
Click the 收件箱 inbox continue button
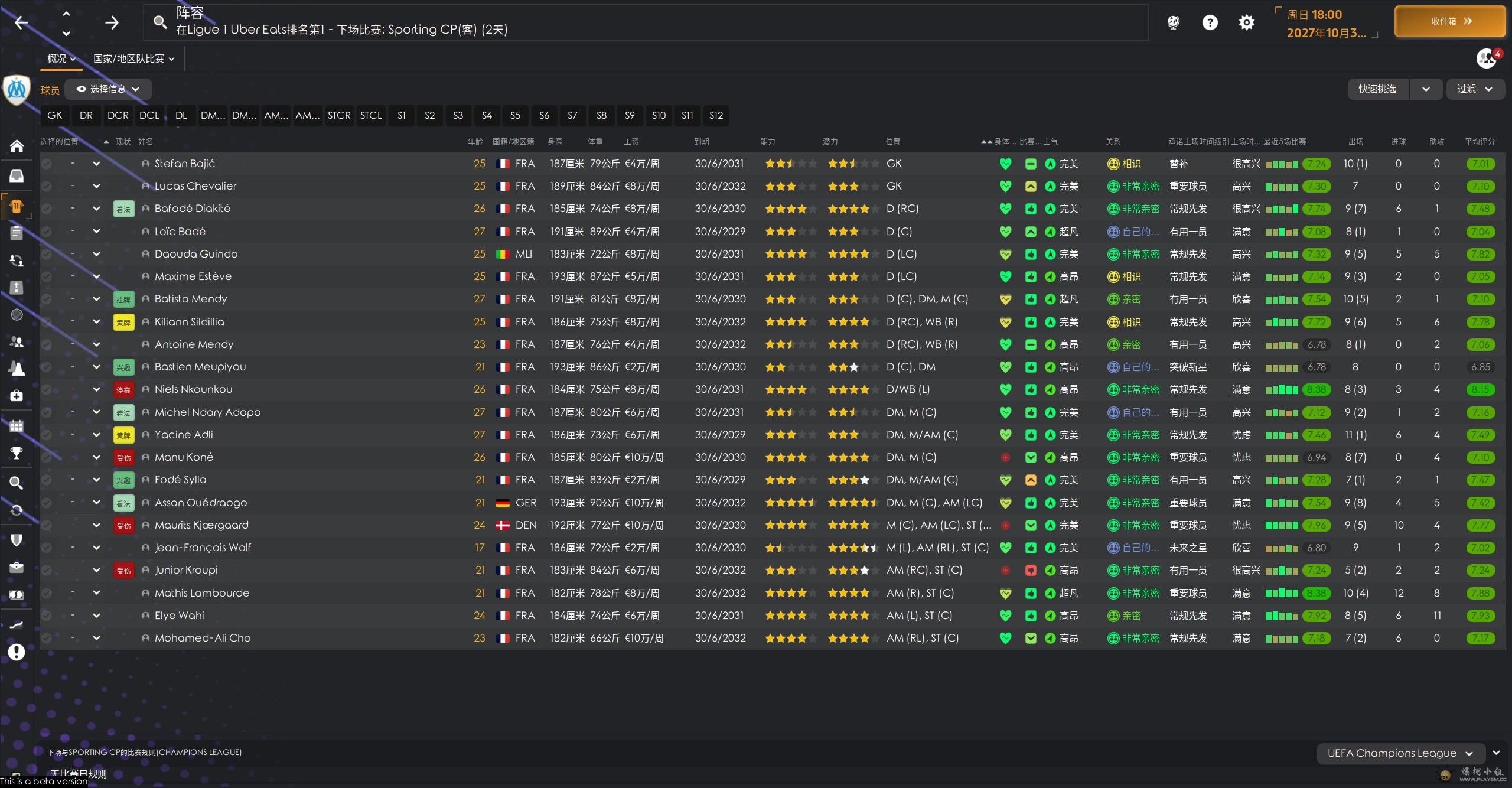[1450, 21]
